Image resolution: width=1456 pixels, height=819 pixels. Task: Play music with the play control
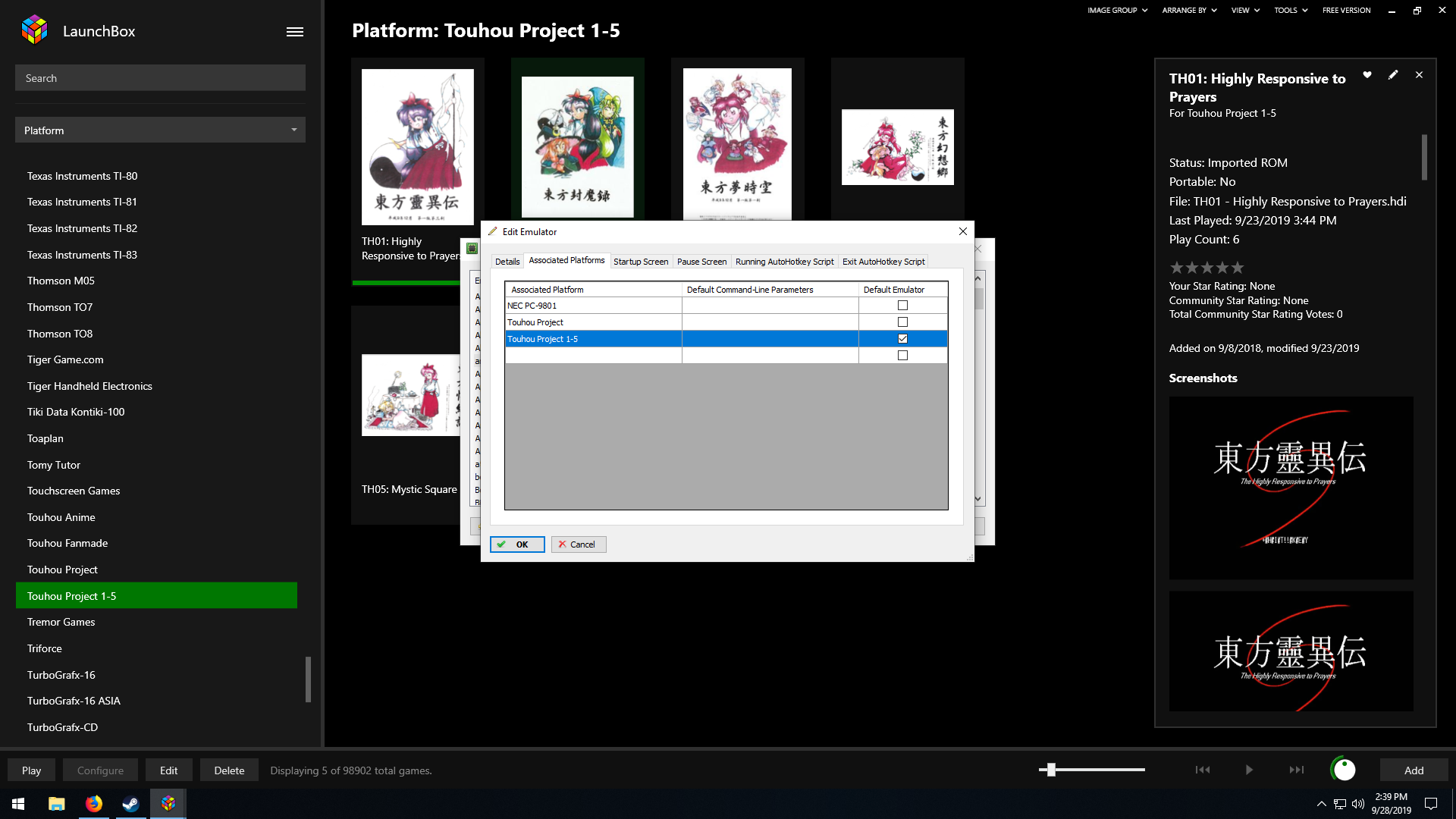[x=1249, y=770]
